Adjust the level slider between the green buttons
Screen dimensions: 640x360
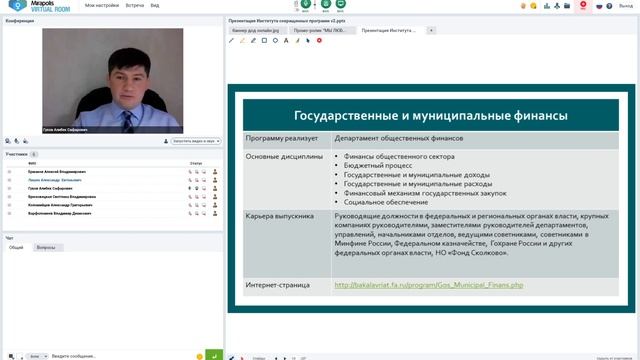[x=315, y=5]
